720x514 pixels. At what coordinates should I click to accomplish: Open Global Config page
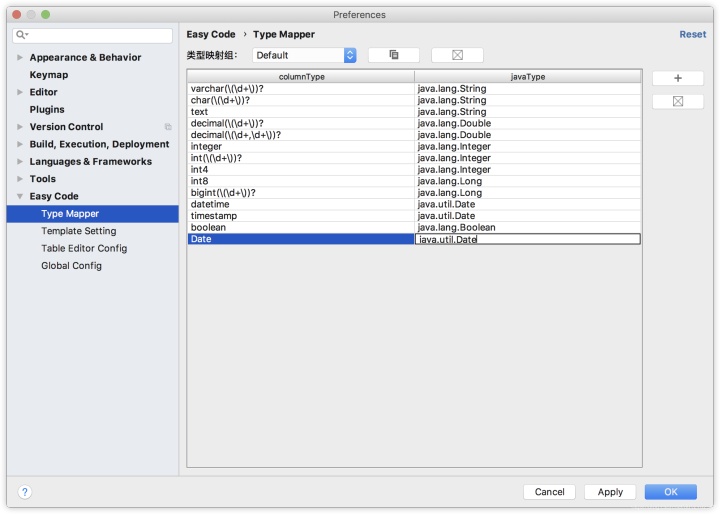pyautogui.click(x=71, y=265)
